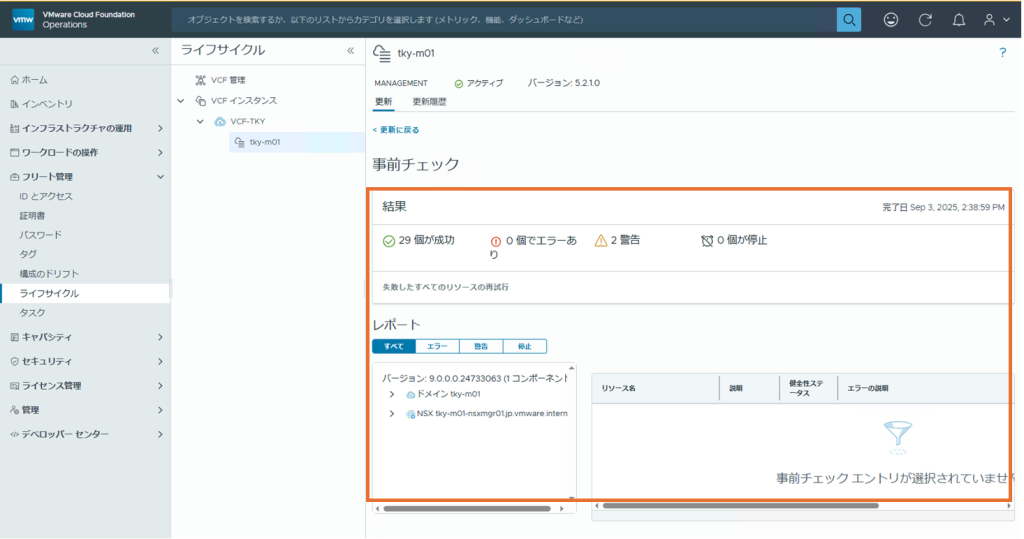The image size is (1024, 539).
Task: Collapse フリート管理 menu section
Action: point(160,176)
